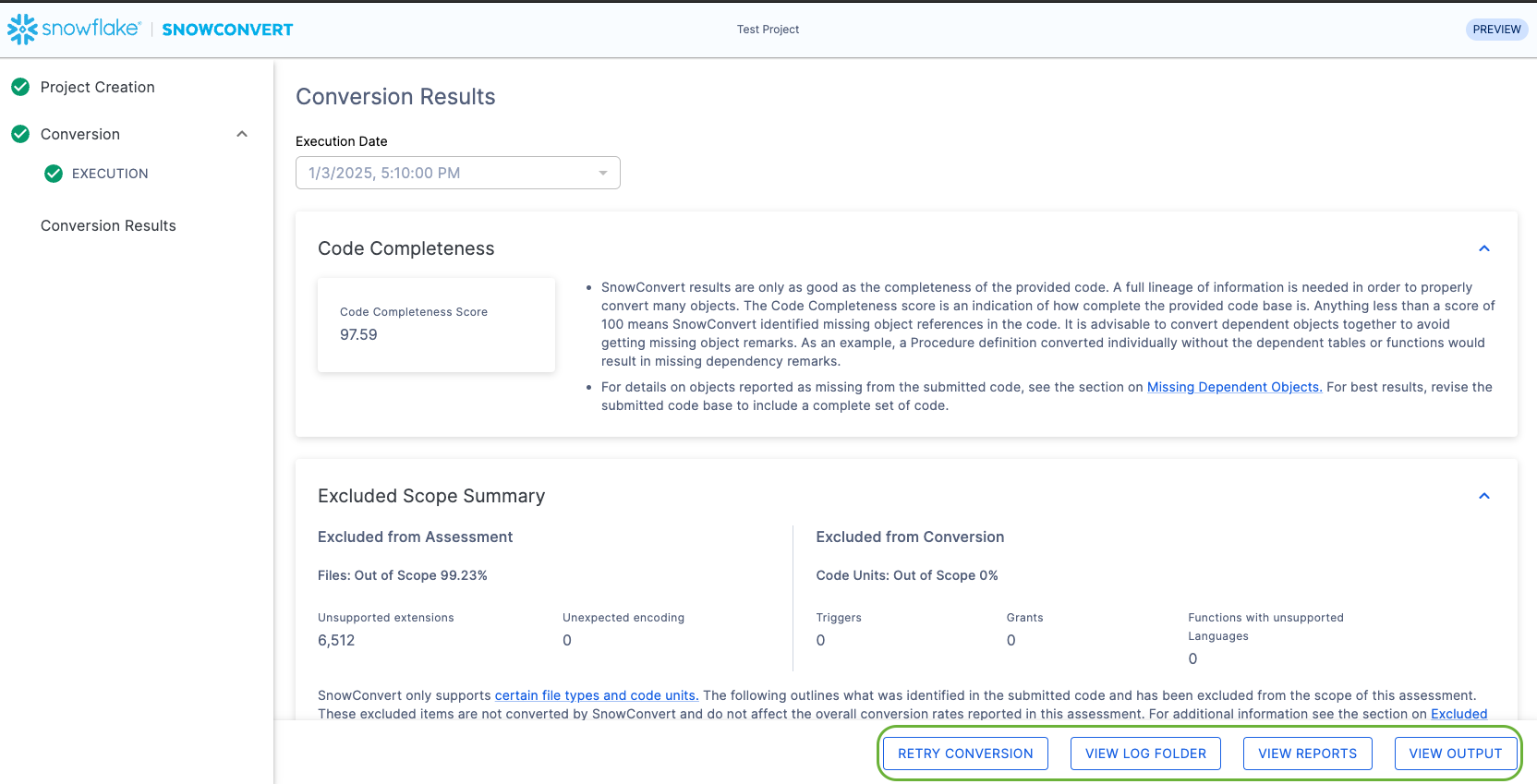
Task: Collapse the Conversion sidebar section chevron
Action: pyautogui.click(x=242, y=134)
